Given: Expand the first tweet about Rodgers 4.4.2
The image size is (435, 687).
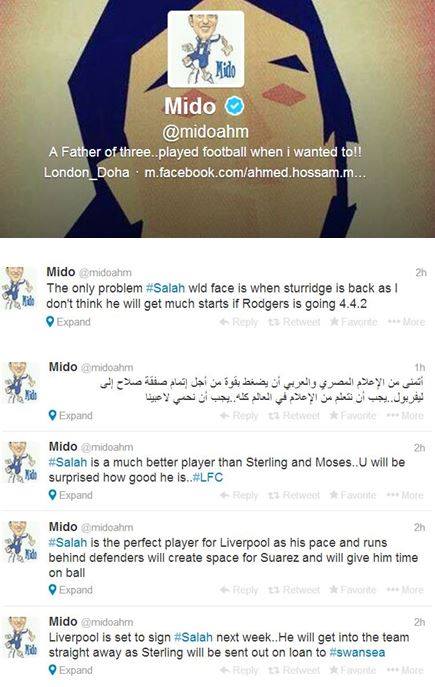Looking at the screenshot, I should click(68, 322).
